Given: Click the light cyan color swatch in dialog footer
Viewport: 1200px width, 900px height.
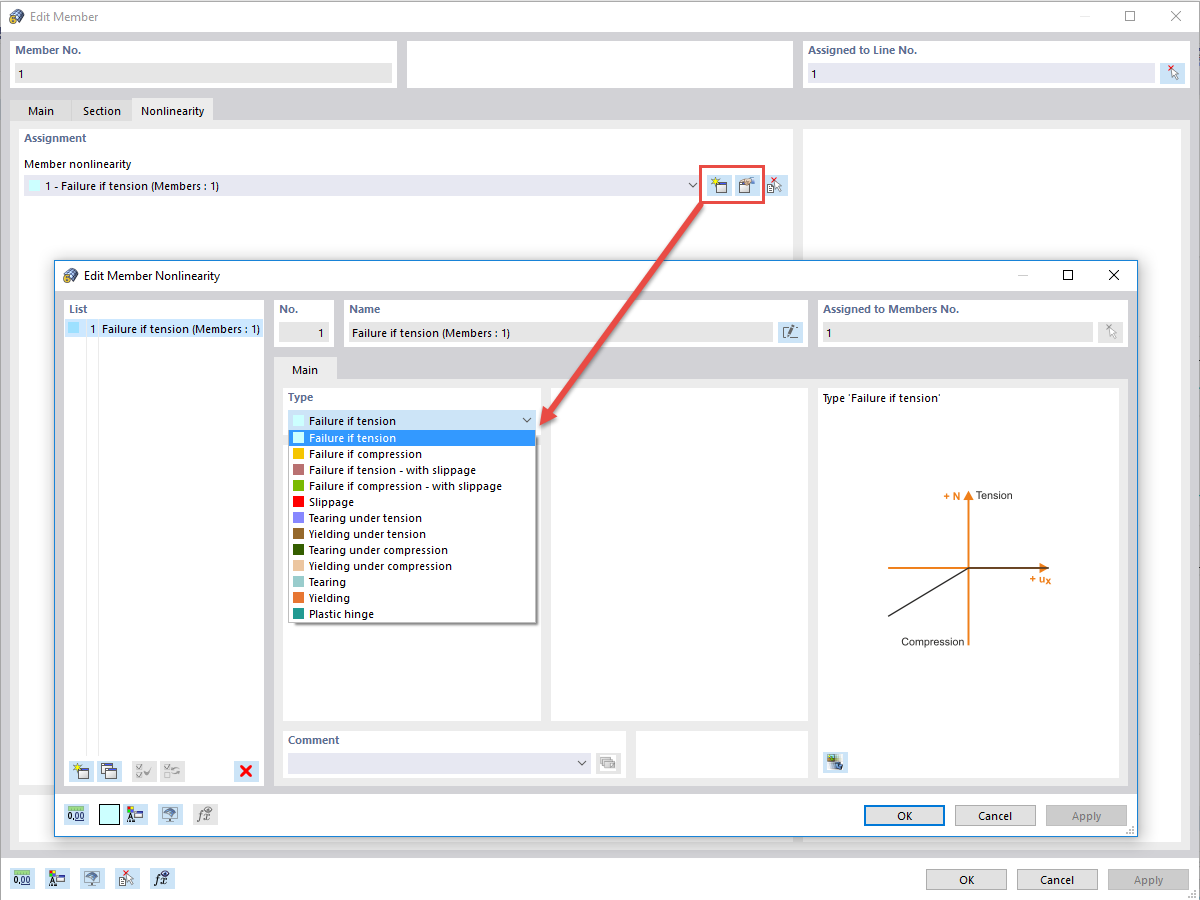Looking at the screenshot, I should pyautogui.click(x=109, y=814).
